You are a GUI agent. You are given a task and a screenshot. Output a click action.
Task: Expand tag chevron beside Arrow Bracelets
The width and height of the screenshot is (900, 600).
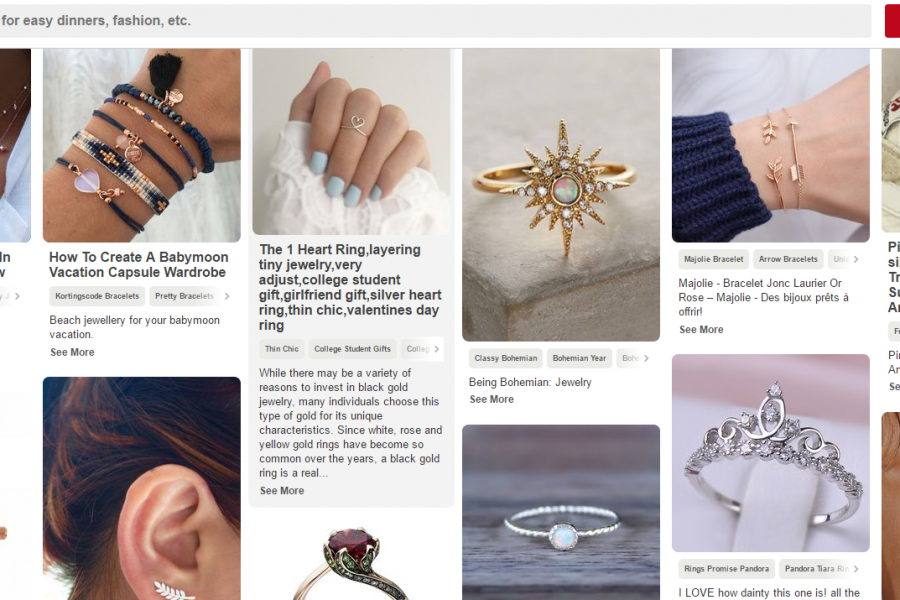(x=856, y=260)
